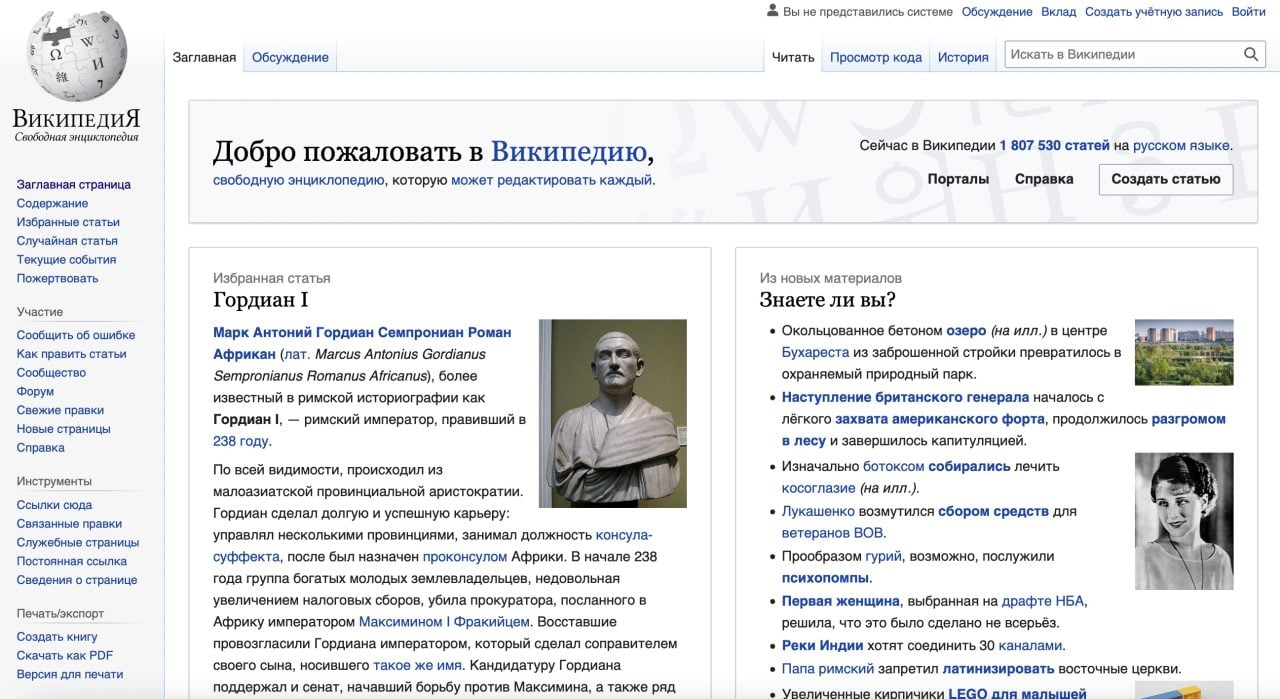The height and width of the screenshot is (699, 1280).
Task: Click the user silhouette icon
Action: [772, 11]
